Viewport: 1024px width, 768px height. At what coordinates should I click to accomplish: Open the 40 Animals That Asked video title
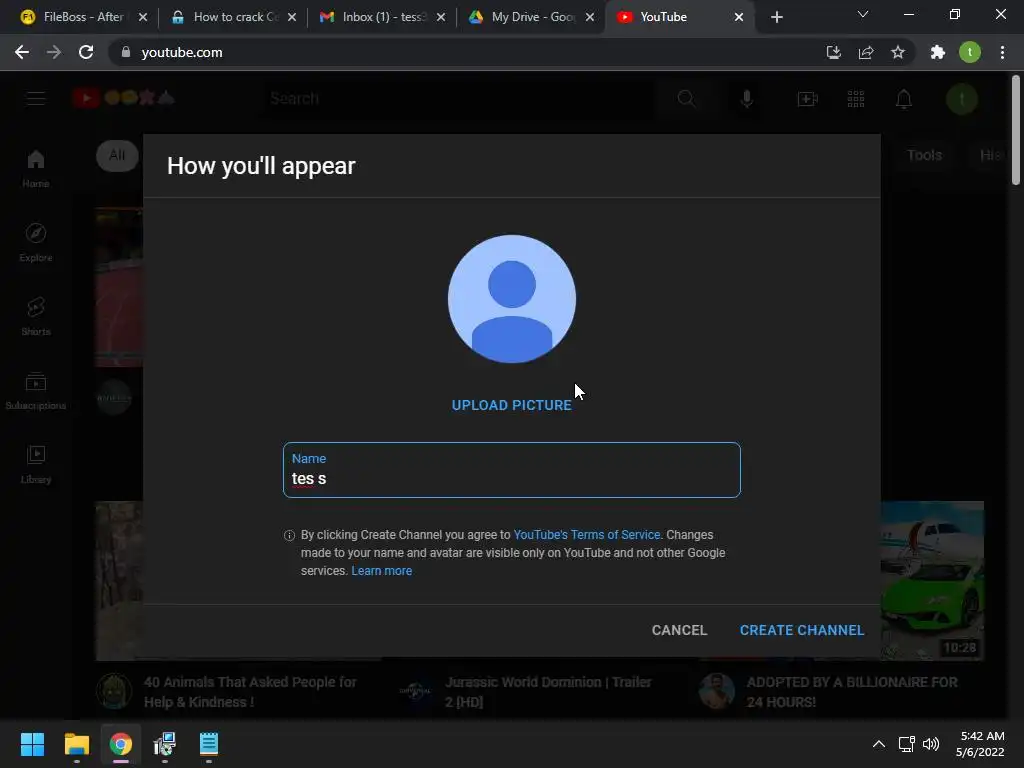click(x=250, y=692)
